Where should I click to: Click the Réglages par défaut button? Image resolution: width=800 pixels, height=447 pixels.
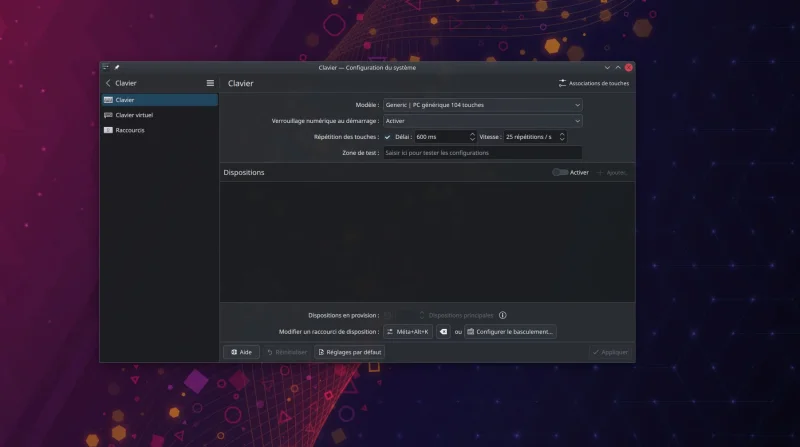(x=349, y=352)
